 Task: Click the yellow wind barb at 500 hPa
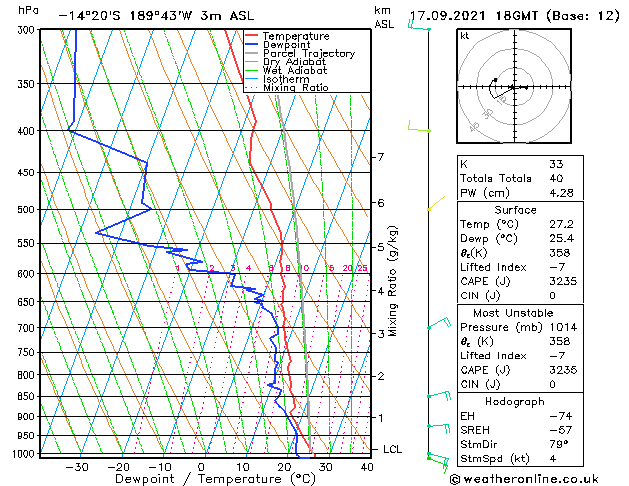(x=436, y=203)
